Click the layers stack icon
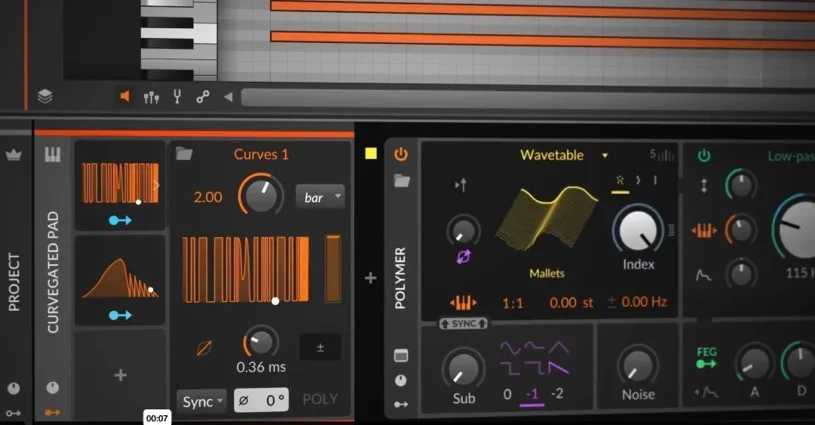 tap(45, 96)
